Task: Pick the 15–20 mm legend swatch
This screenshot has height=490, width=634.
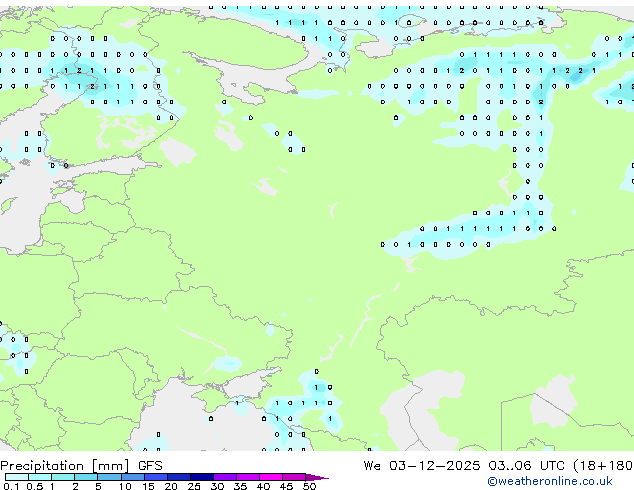Action: (x=156, y=477)
